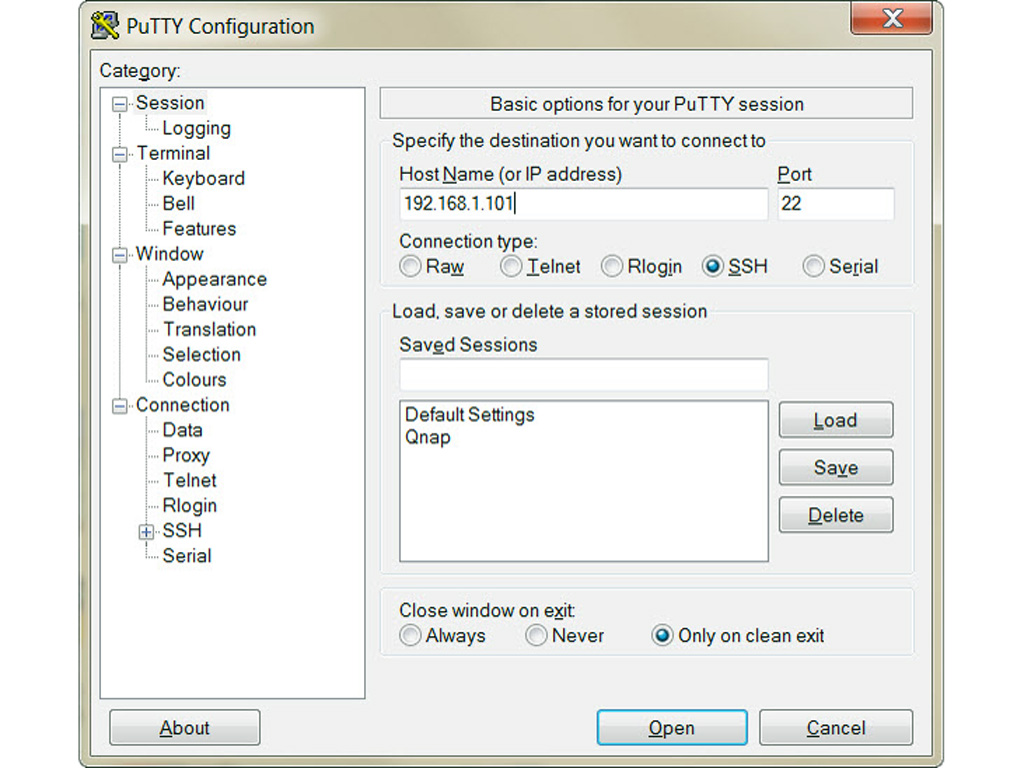
Task: Collapse the Session tree node
Action: pyautogui.click(x=120, y=104)
